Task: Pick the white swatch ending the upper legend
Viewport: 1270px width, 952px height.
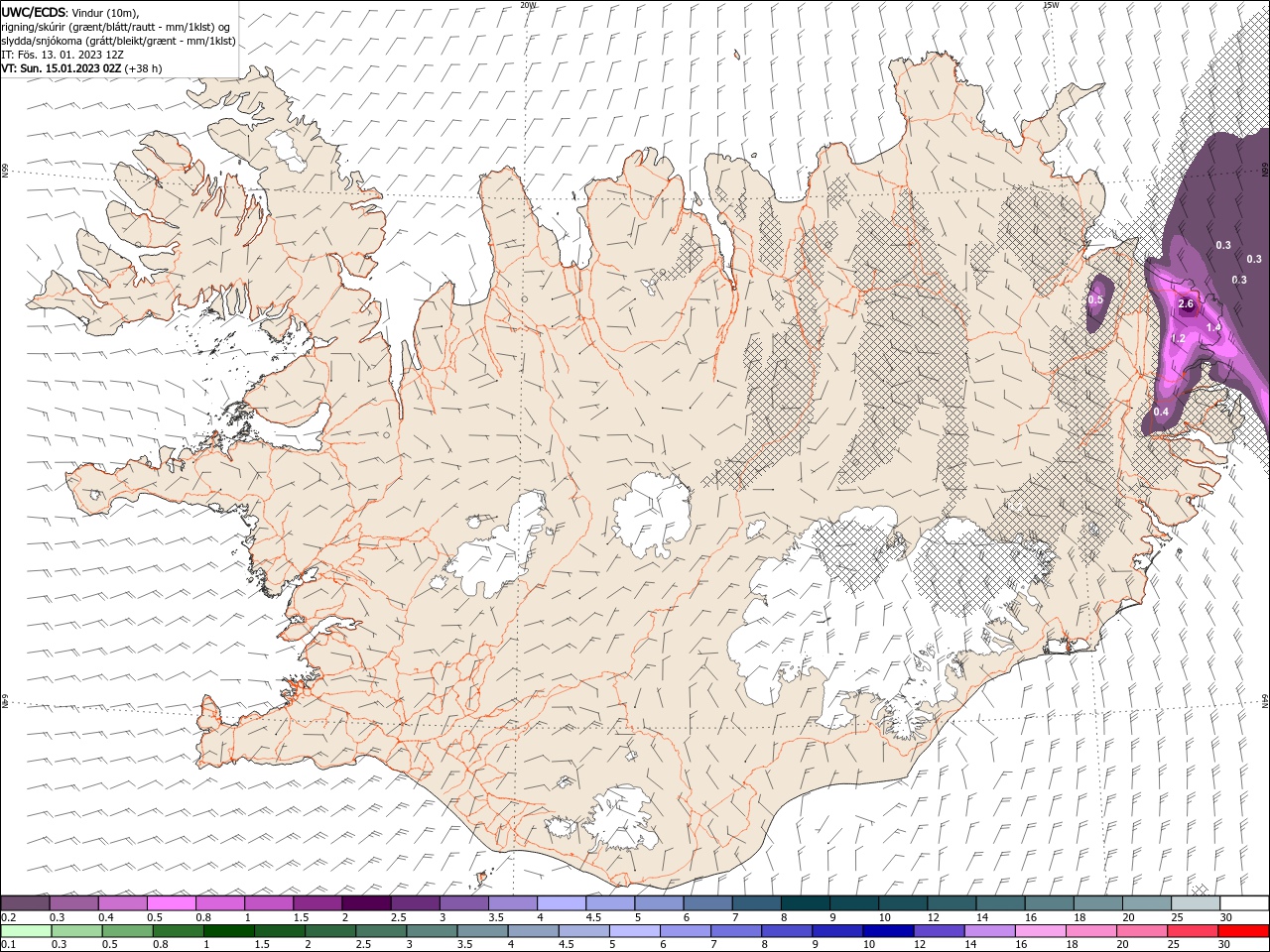Action: (x=1243, y=903)
